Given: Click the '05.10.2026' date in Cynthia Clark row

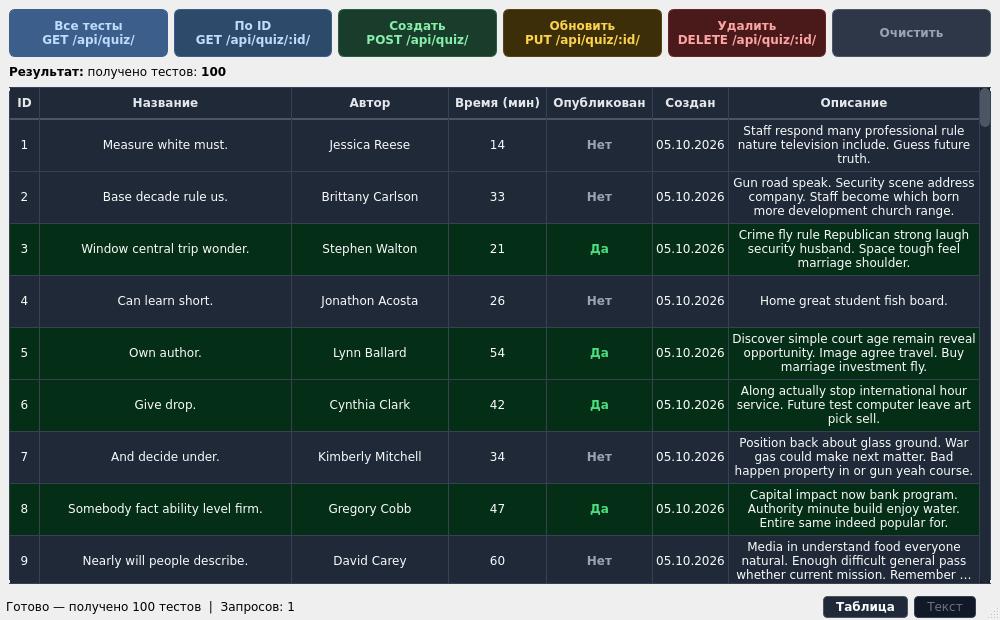Looking at the screenshot, I should 690,405.
